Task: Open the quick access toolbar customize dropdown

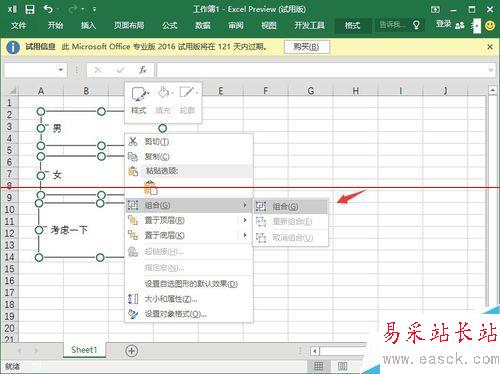Action: point(94,9)
